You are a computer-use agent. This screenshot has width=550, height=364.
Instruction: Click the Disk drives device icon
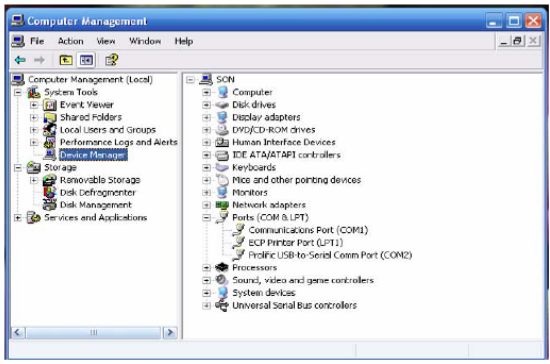[222, 105]
